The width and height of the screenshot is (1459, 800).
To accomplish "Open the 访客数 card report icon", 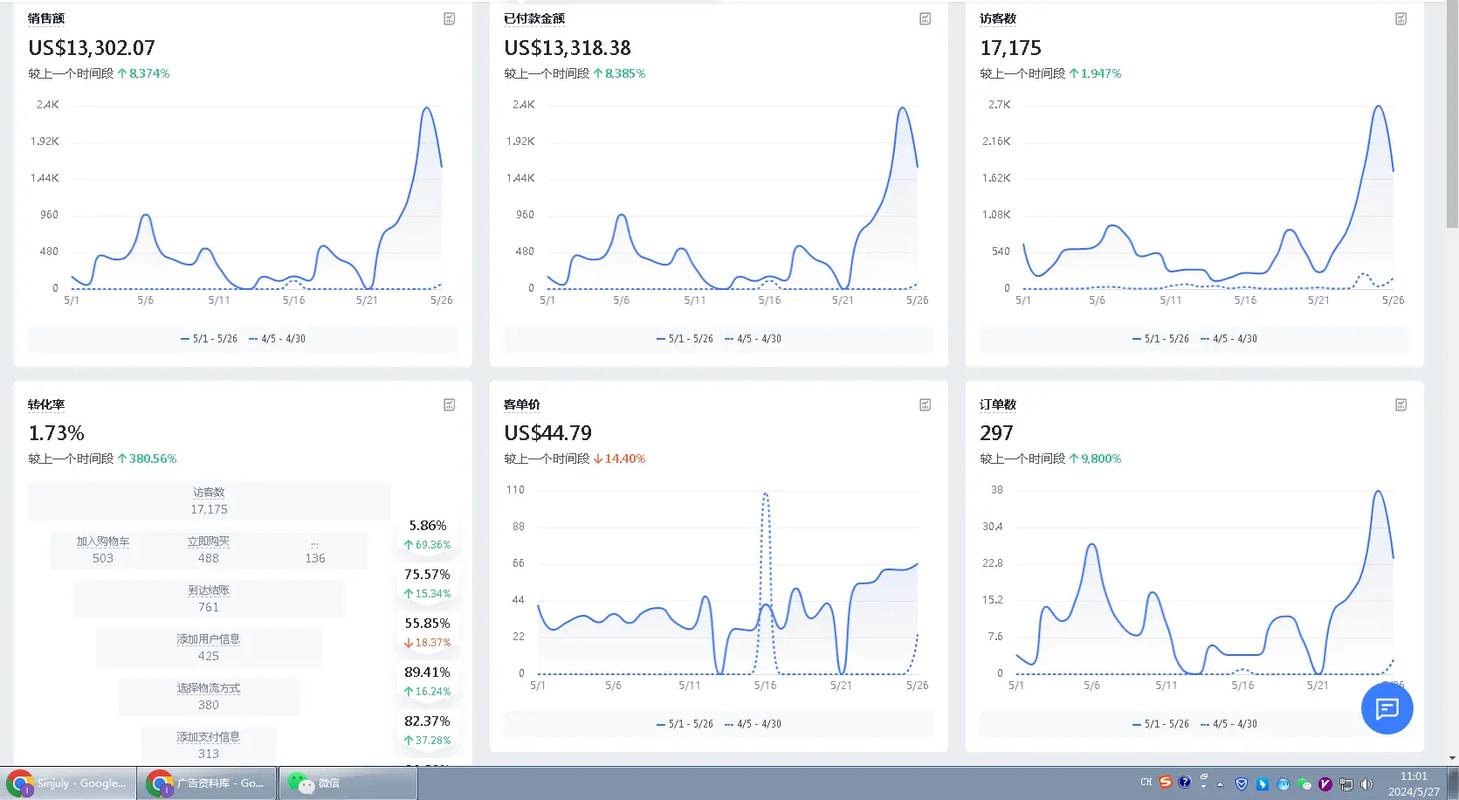I will coord(1401,19).
